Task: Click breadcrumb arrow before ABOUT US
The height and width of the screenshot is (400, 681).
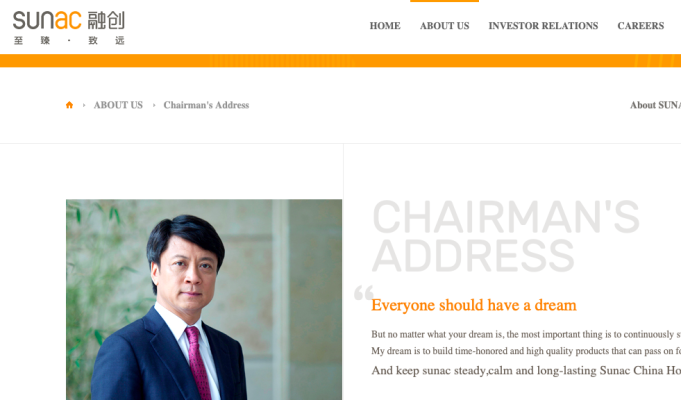Action: (x=84, y=105)
